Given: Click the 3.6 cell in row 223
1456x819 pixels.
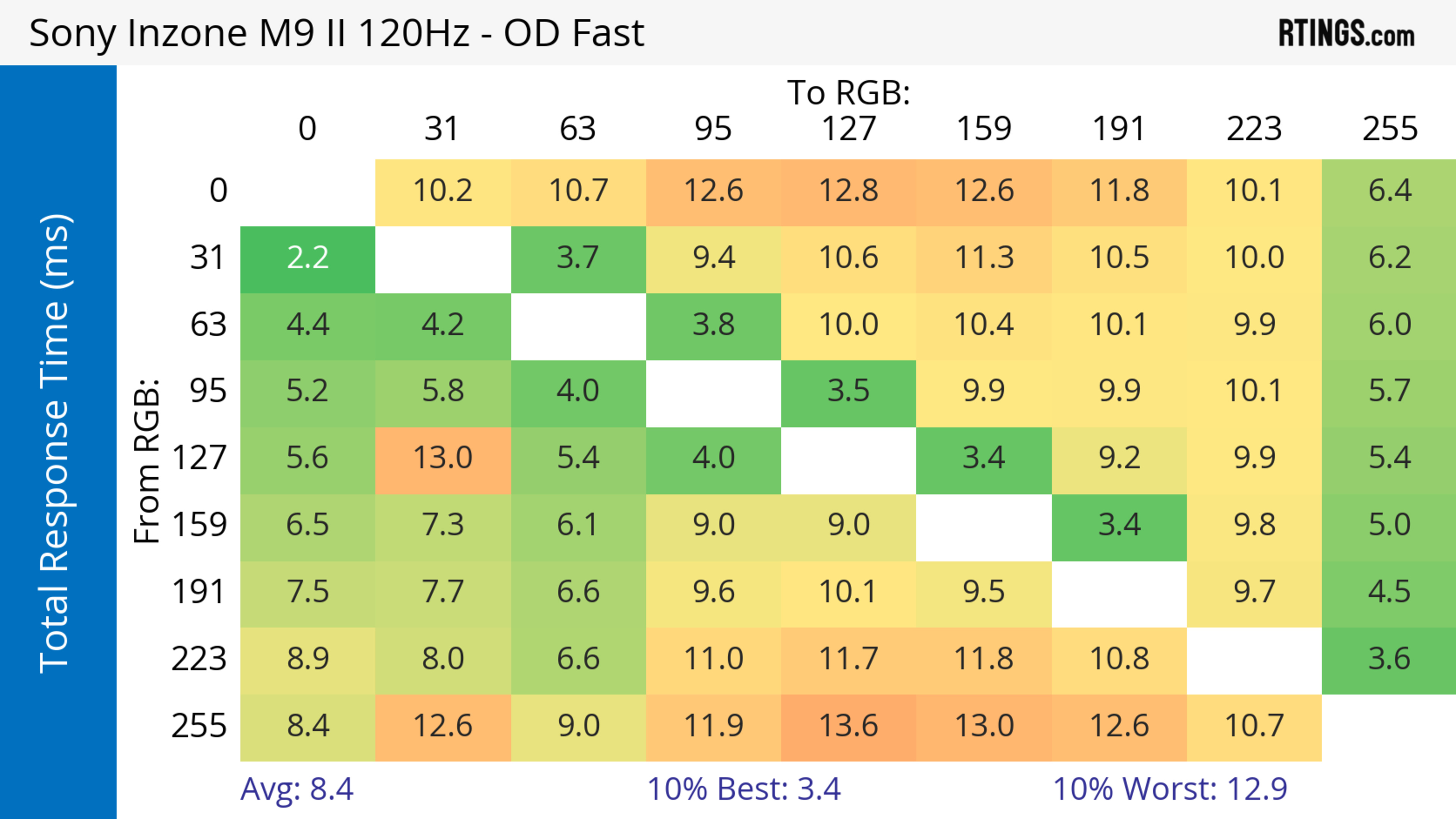Looking at the screenshot, I should pyautogui.click(x=1389, y=659).
